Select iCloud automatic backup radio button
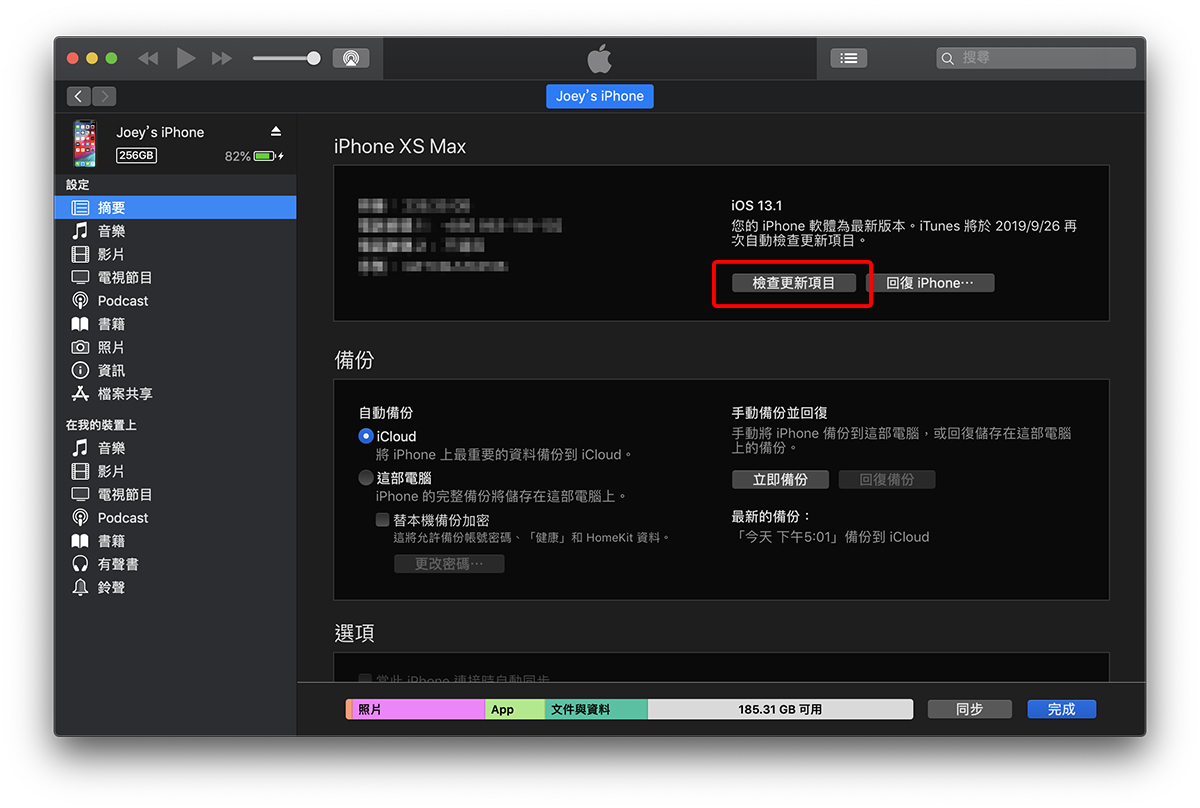Screen dimensions: 1200x808 [x=366, y=436]
